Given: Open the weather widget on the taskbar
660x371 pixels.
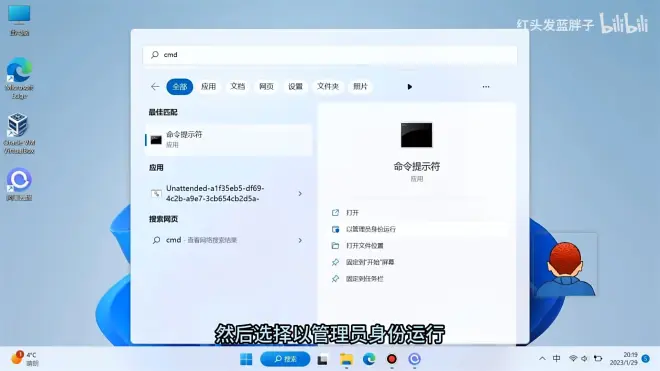Looking at the screenshot, I should point(24,358).
